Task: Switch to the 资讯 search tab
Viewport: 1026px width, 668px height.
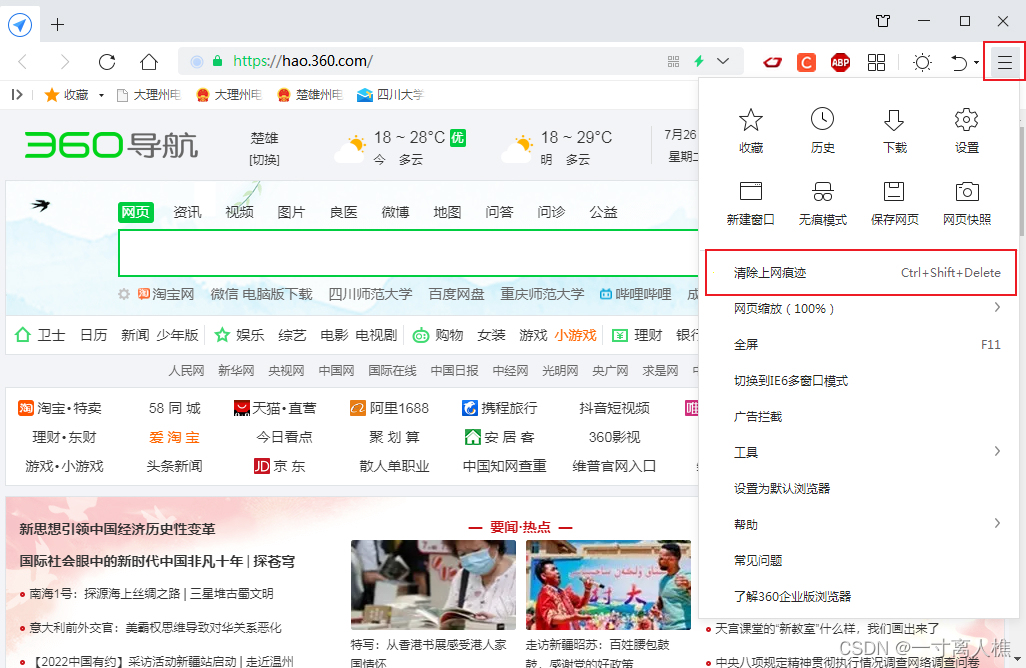Action: pos(187,212)
